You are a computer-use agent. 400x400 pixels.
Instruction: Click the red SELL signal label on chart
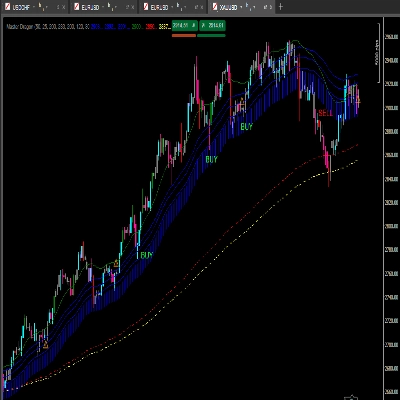click(x=326, y=113)
